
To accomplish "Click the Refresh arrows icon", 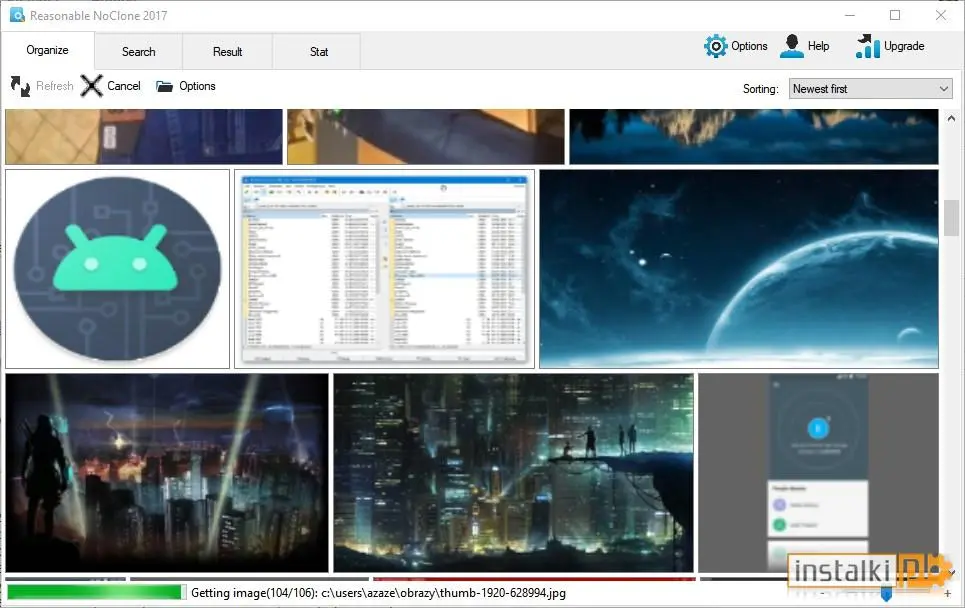I will pyautogui.click(x=20, y=86).
